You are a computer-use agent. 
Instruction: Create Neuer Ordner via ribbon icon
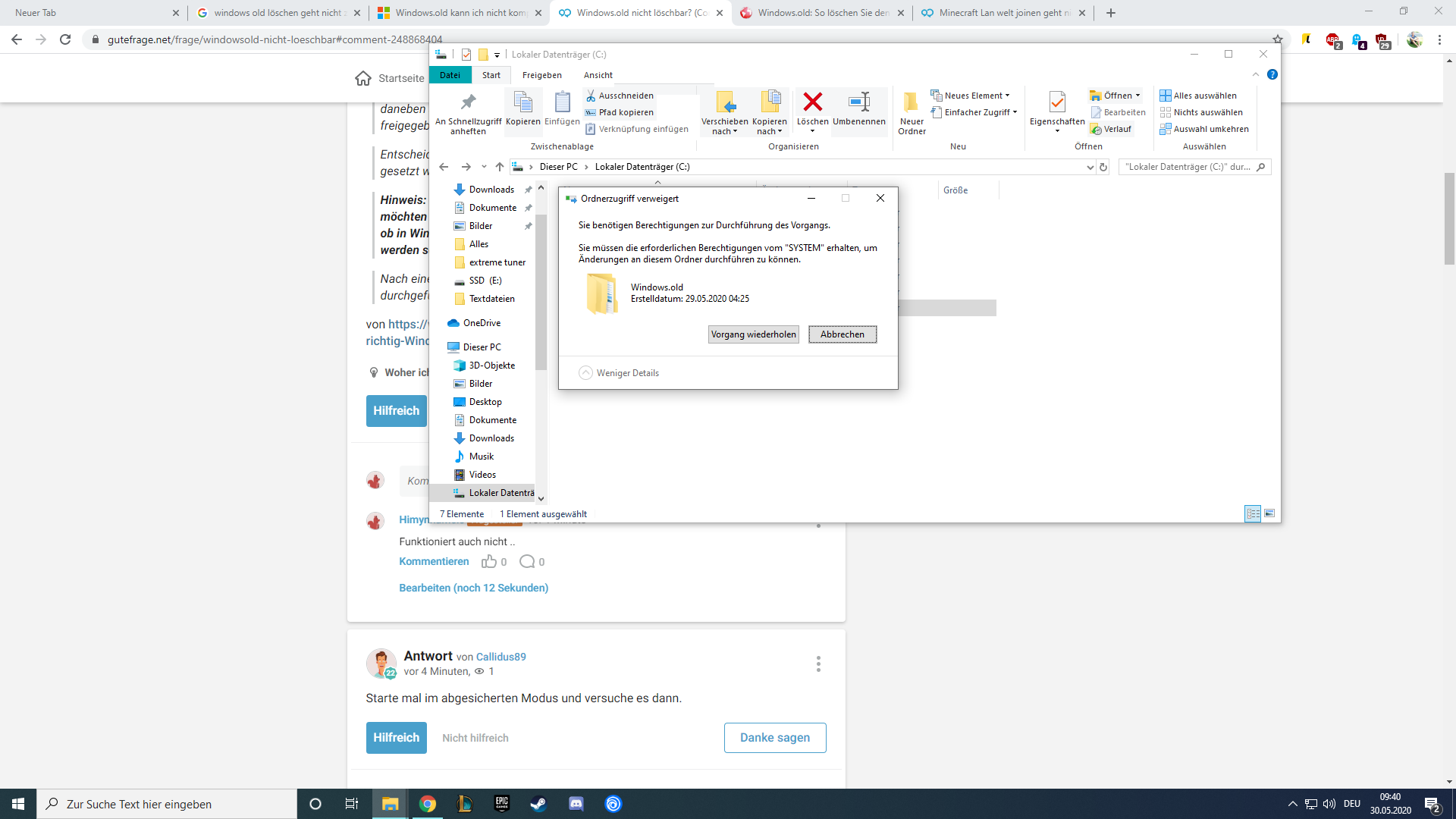point(912,102)
